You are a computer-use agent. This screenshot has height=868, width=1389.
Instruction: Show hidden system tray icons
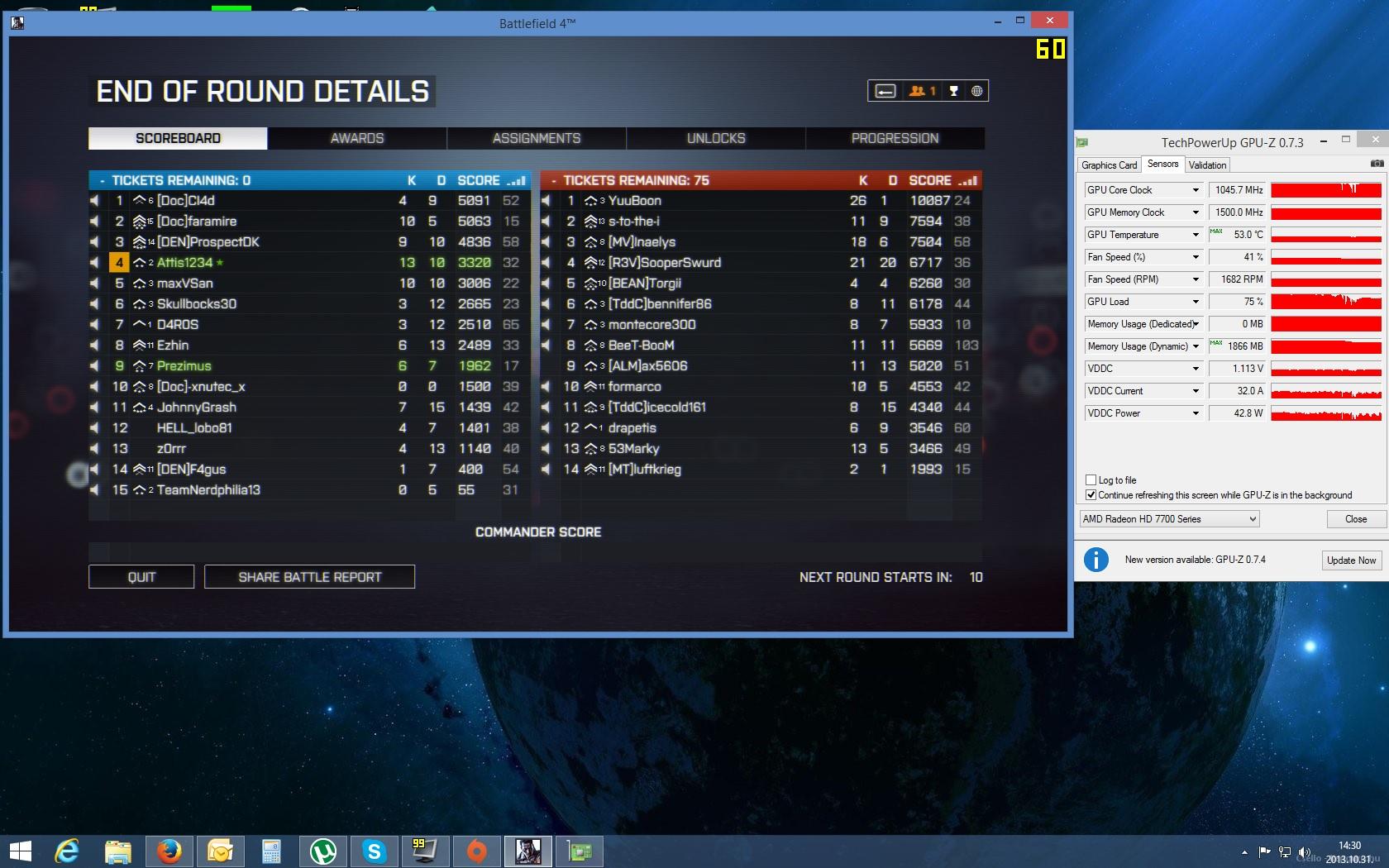click(1244, 852)
